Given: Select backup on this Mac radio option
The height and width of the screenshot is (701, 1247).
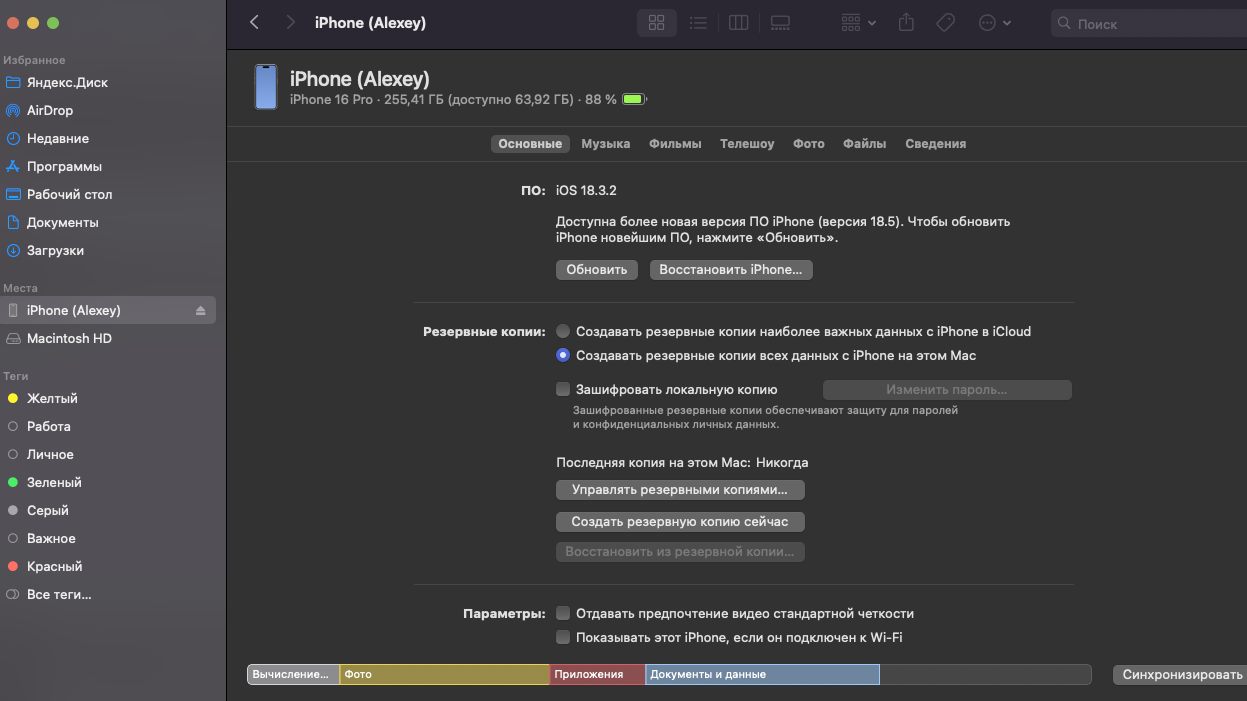Looking at the screenshot, I should (x=563, y=355).
